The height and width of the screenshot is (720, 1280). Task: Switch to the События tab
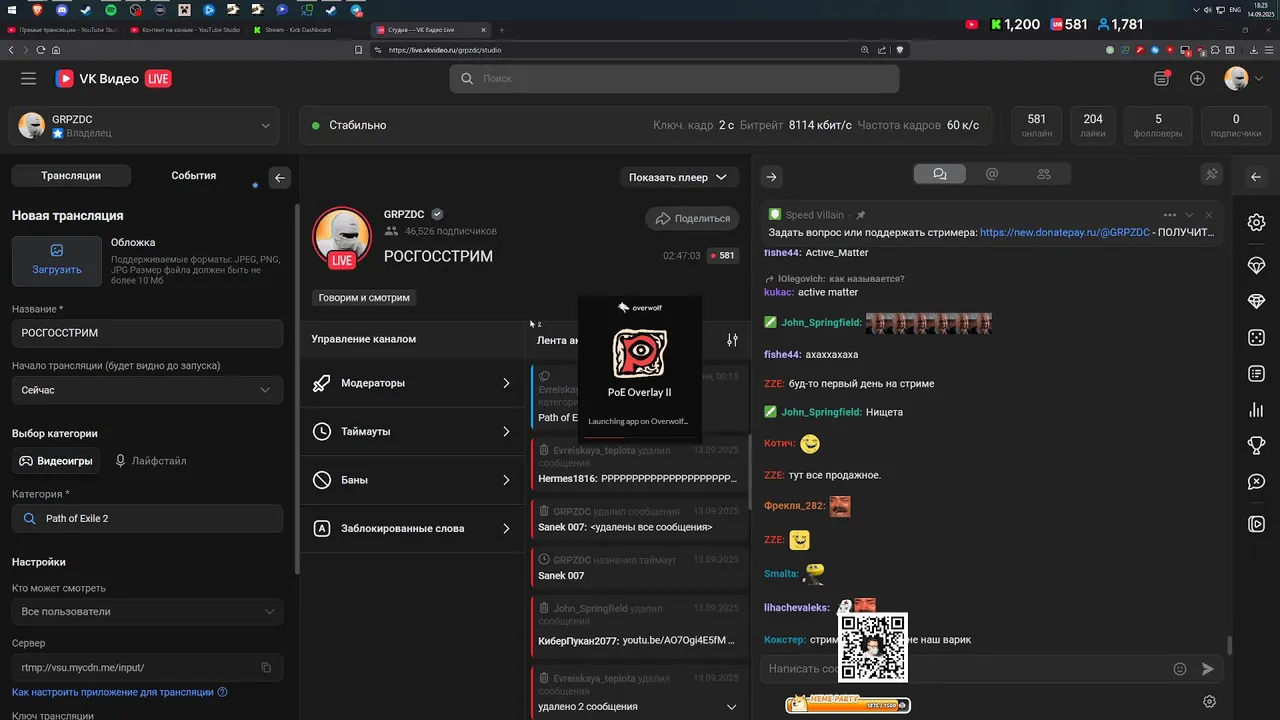tap(193, 175)
